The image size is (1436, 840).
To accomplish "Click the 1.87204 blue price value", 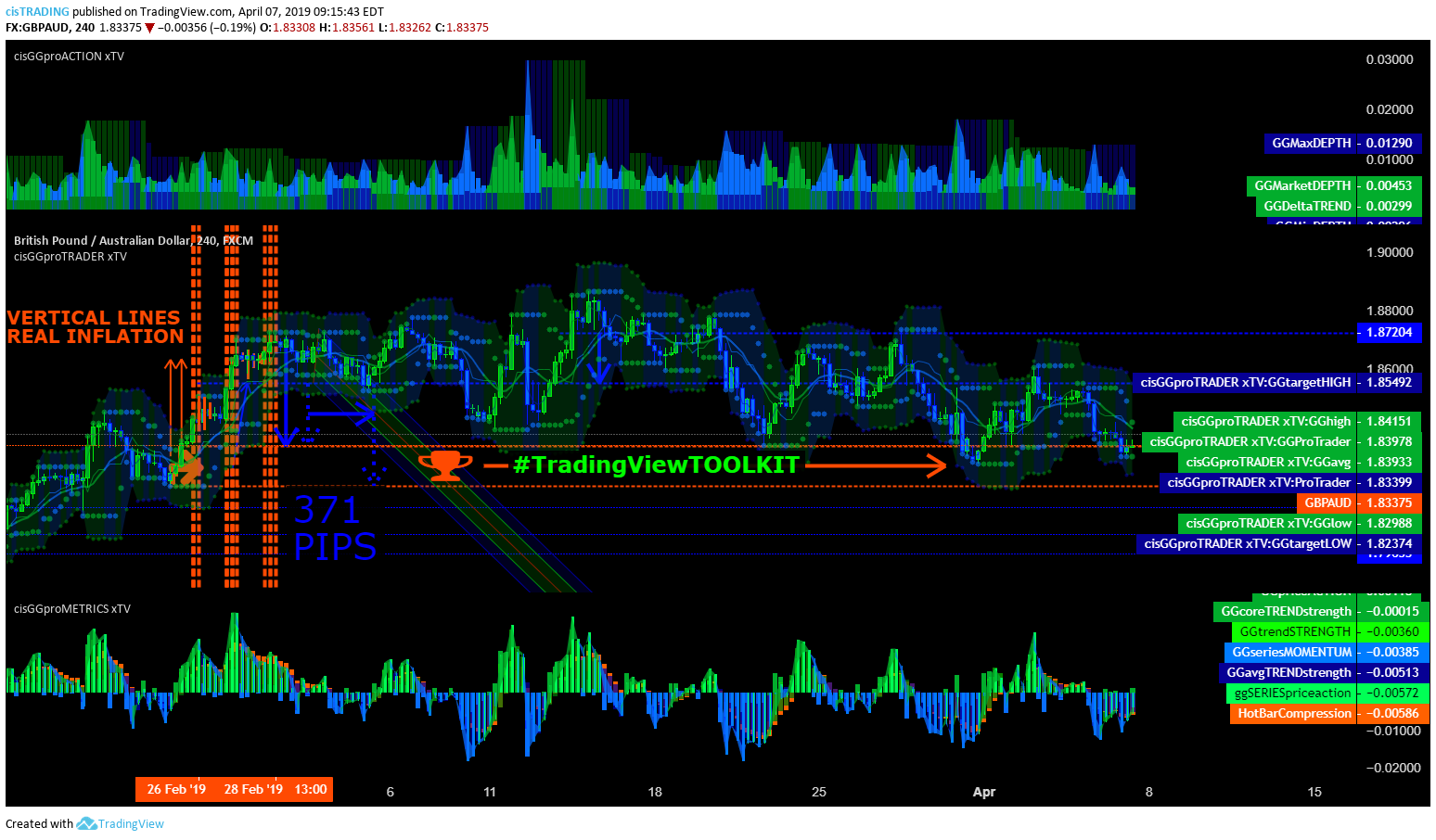I will coord(1390,332).
